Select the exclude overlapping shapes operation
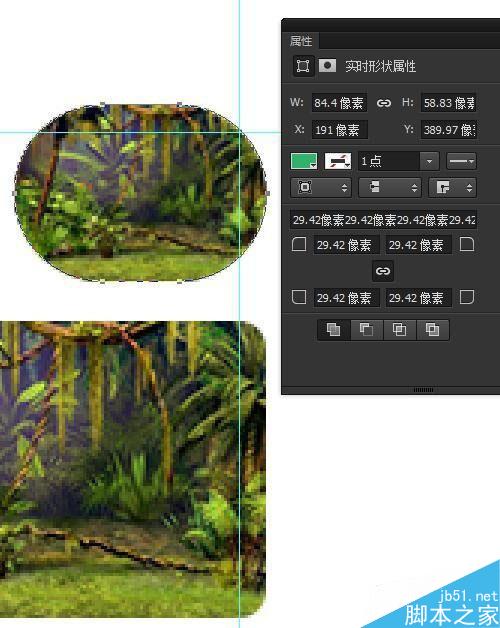 point(432,330)
